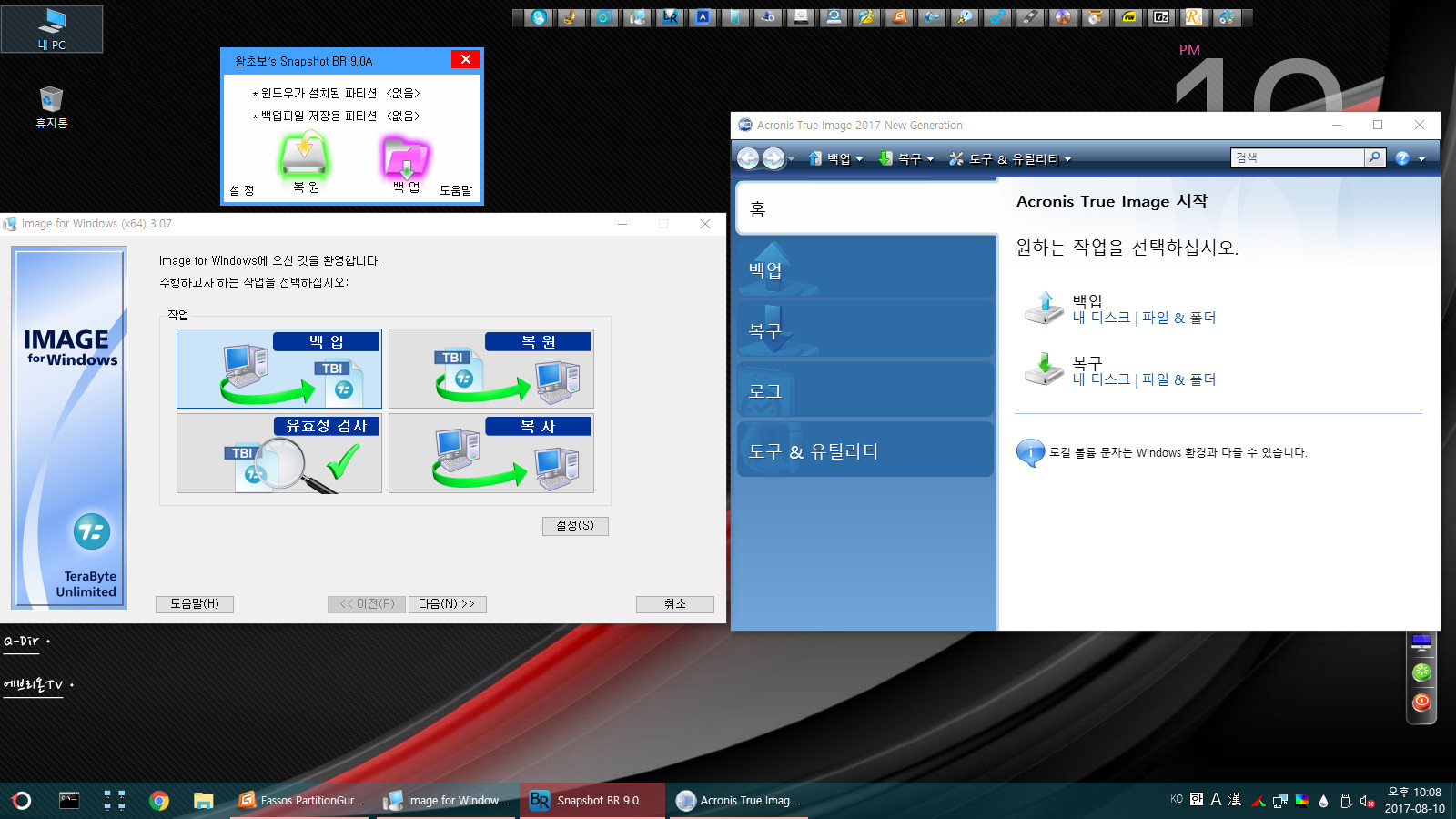
Task: Click the 다음(N) >> button
Action: [447, 604]
